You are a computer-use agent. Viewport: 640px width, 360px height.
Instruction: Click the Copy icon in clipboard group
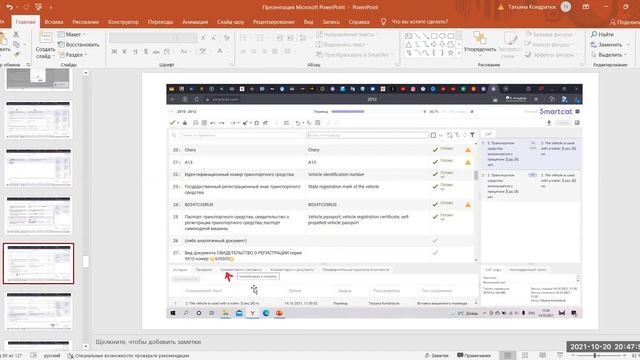[16, 44]
